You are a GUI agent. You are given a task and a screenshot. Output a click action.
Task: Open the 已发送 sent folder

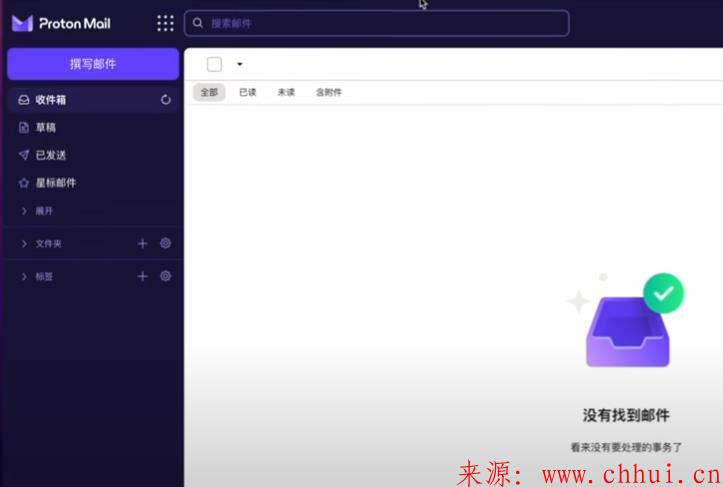[x=93, y=155]
